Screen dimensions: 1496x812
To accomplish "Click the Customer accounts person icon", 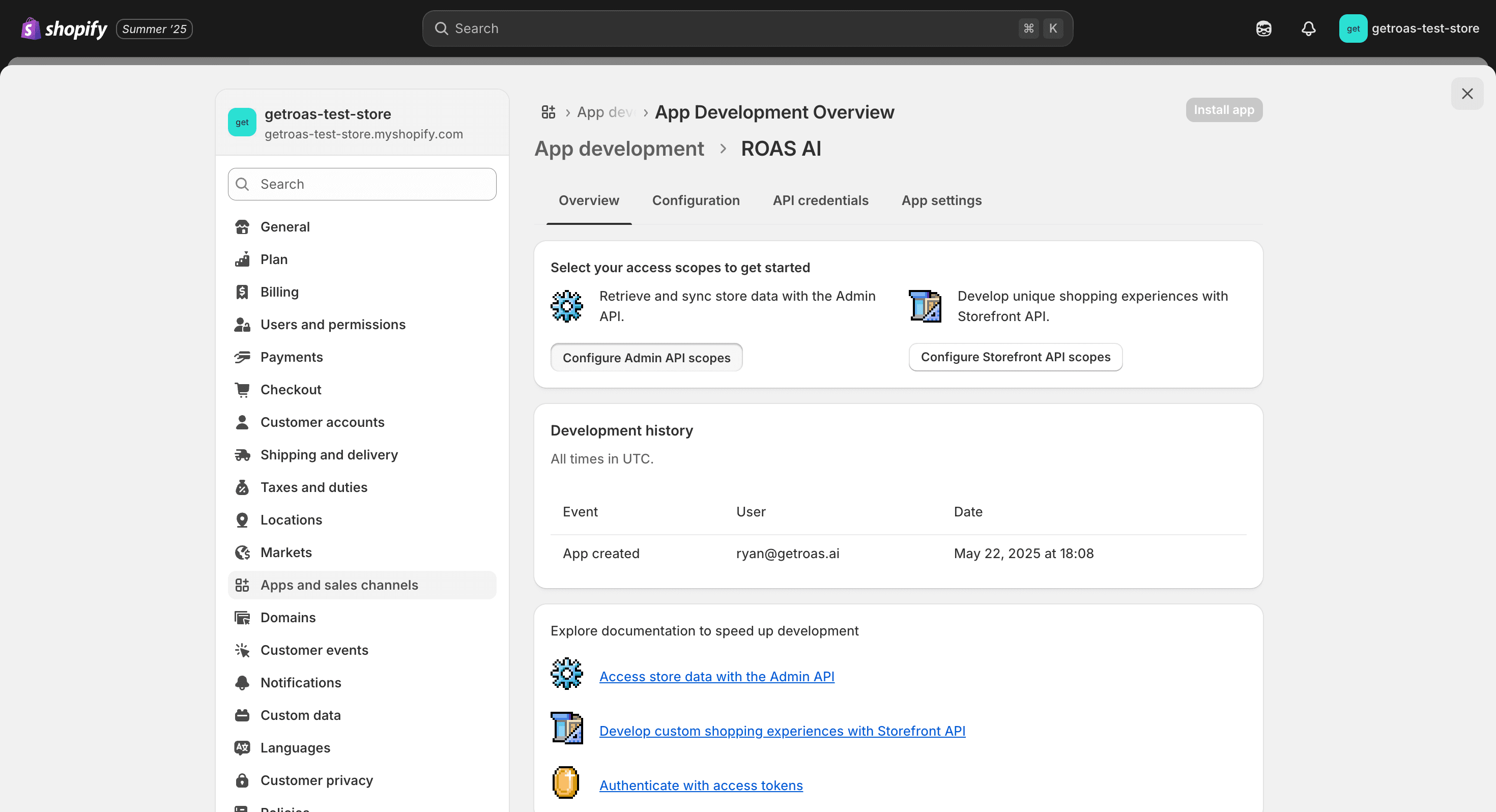I will (242, 422).
